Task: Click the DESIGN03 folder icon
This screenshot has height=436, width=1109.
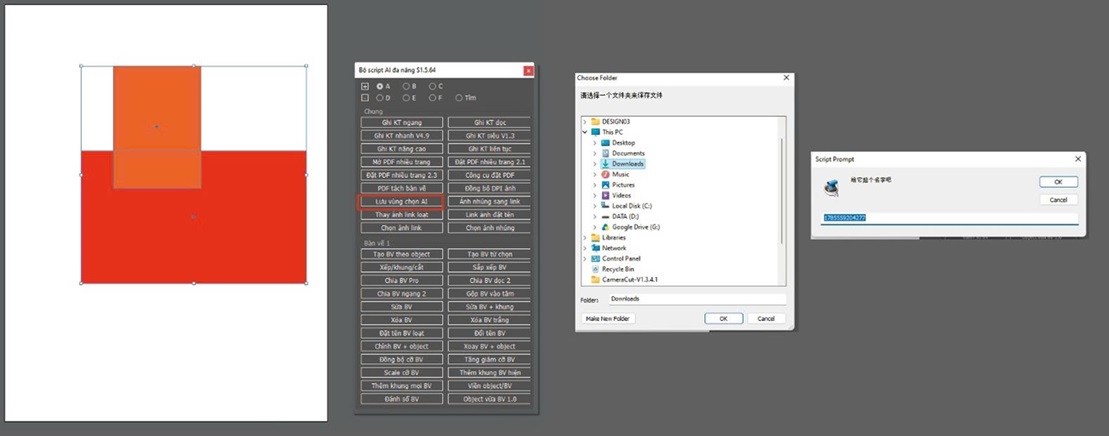Action: [x=595, y=122]
